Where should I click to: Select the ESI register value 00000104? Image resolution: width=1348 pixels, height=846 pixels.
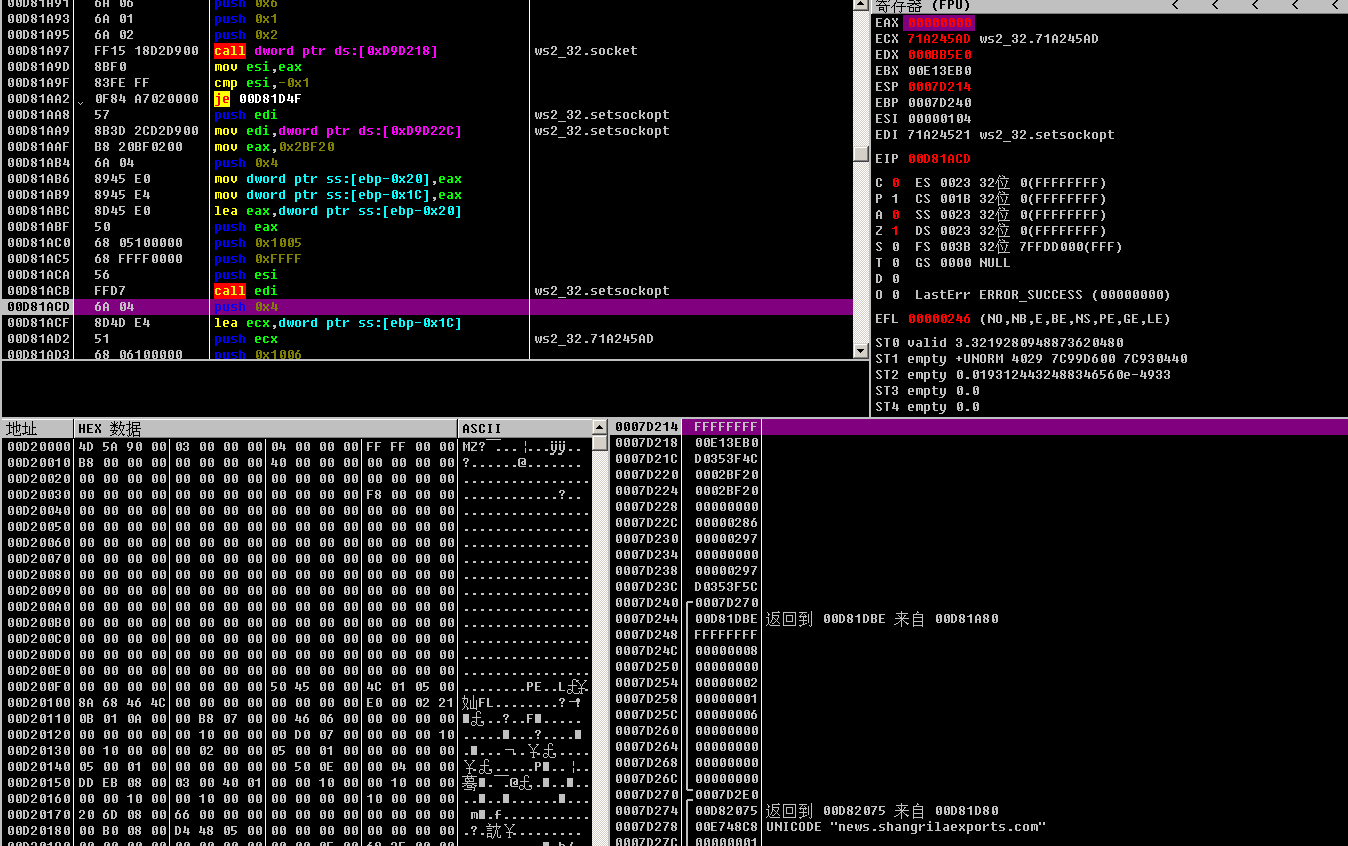pos(939,119)
